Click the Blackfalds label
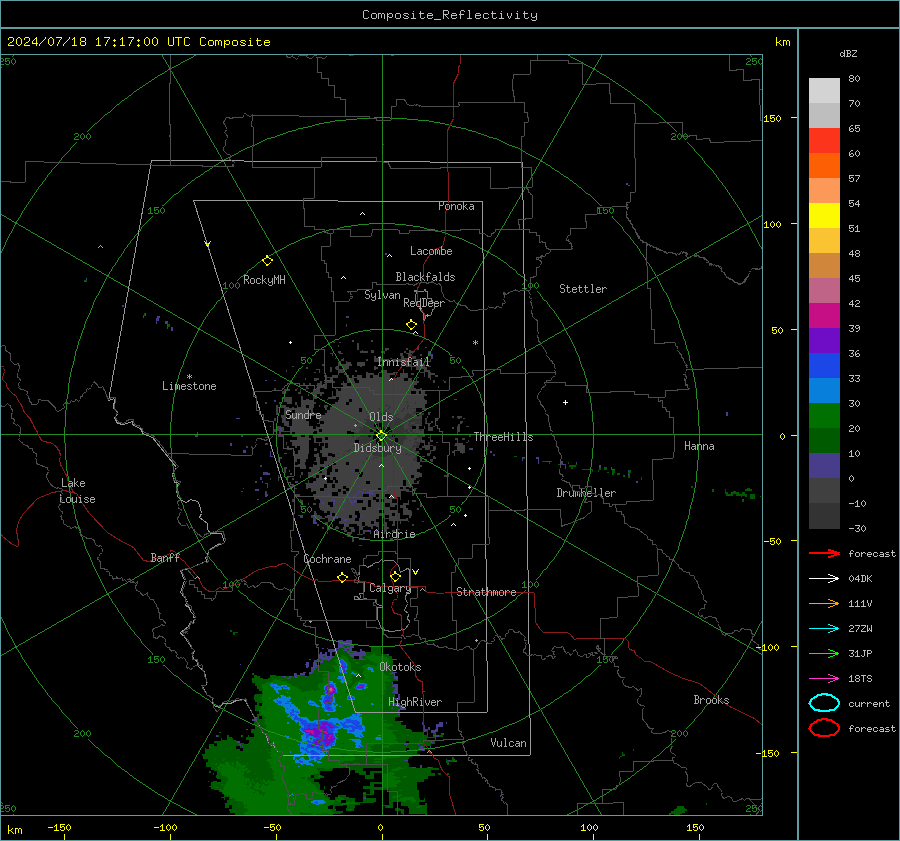Screen dimensions: 900x841 click(x=425, y=277)
